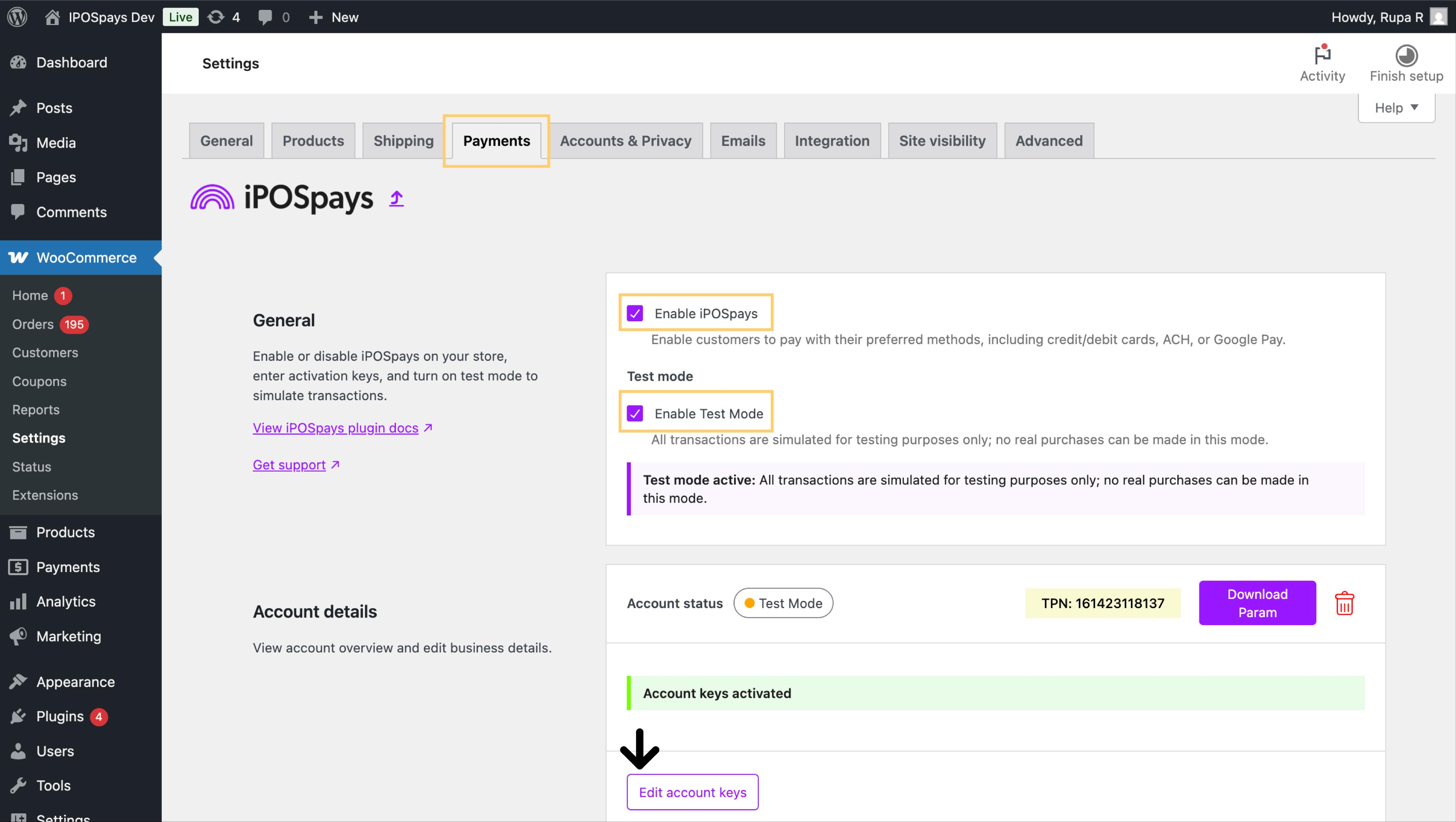Open the Plugins sidebar menu
This screenshot has height=822, width=1456.
tap(60, 716)
